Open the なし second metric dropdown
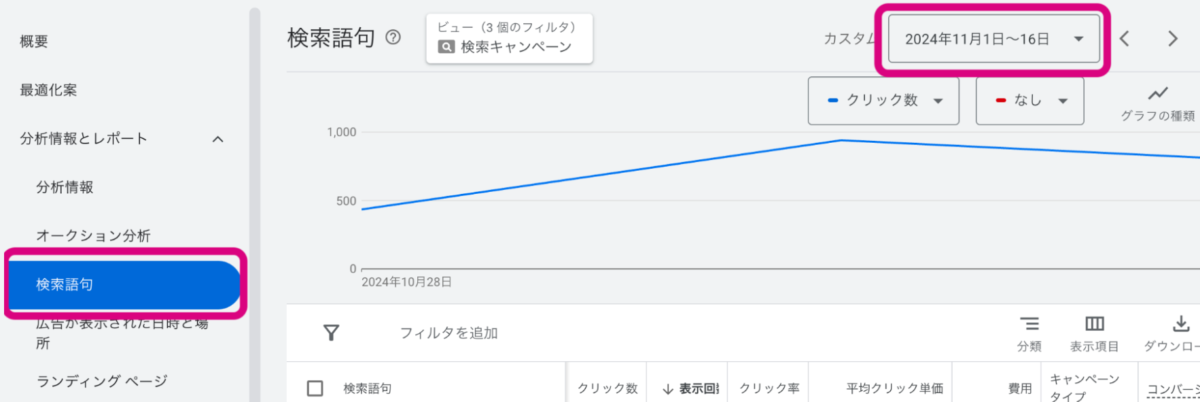This screenshot has width=1200, height=402. (x=1030, y=101)
